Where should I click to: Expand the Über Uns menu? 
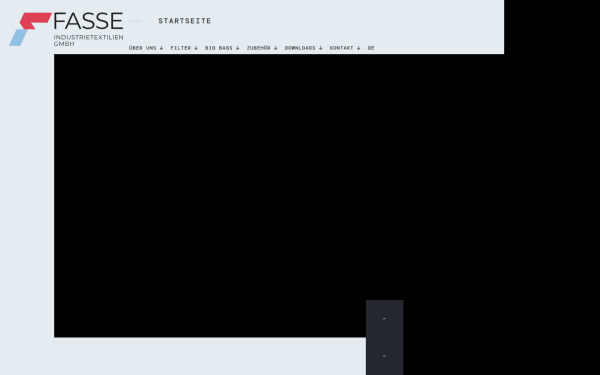point(146,48)
